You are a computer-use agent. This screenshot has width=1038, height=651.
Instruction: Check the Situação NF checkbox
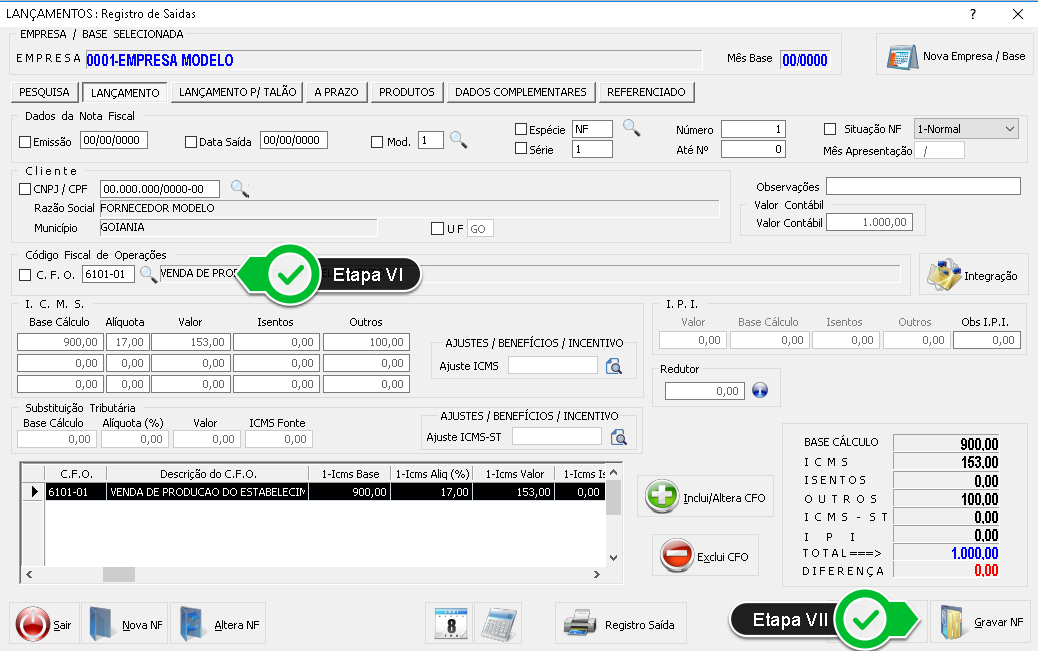pyautogui.click(x=829, y=129)
